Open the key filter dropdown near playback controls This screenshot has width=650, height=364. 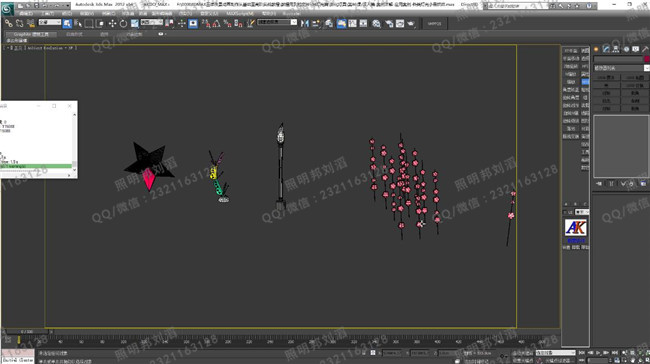pyautogui.click(x=555, y=353)
